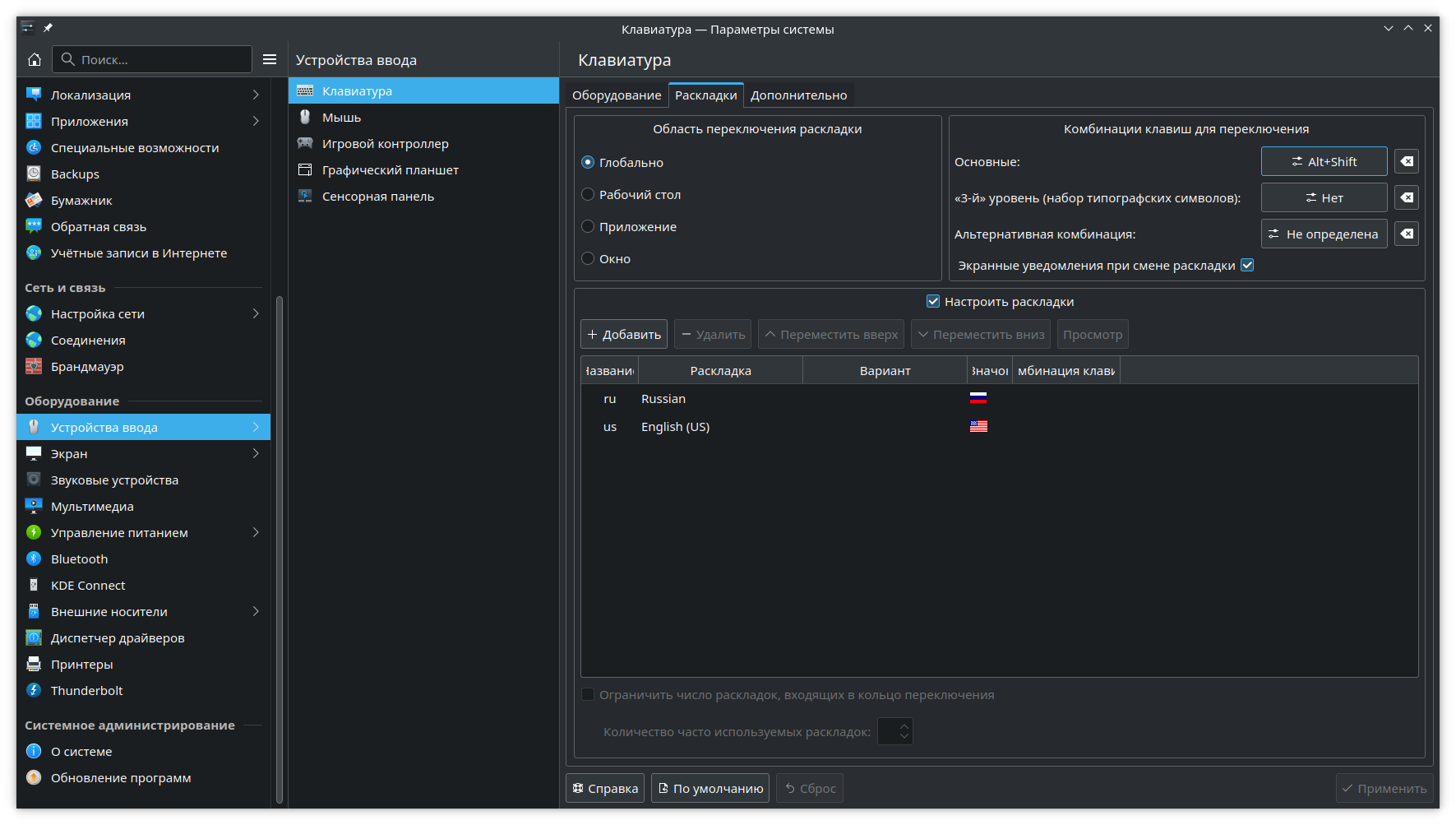Select the Russian layout row
Image resolution: width=1456 pixels, height=825 pixels.
(x=999, y=398)
